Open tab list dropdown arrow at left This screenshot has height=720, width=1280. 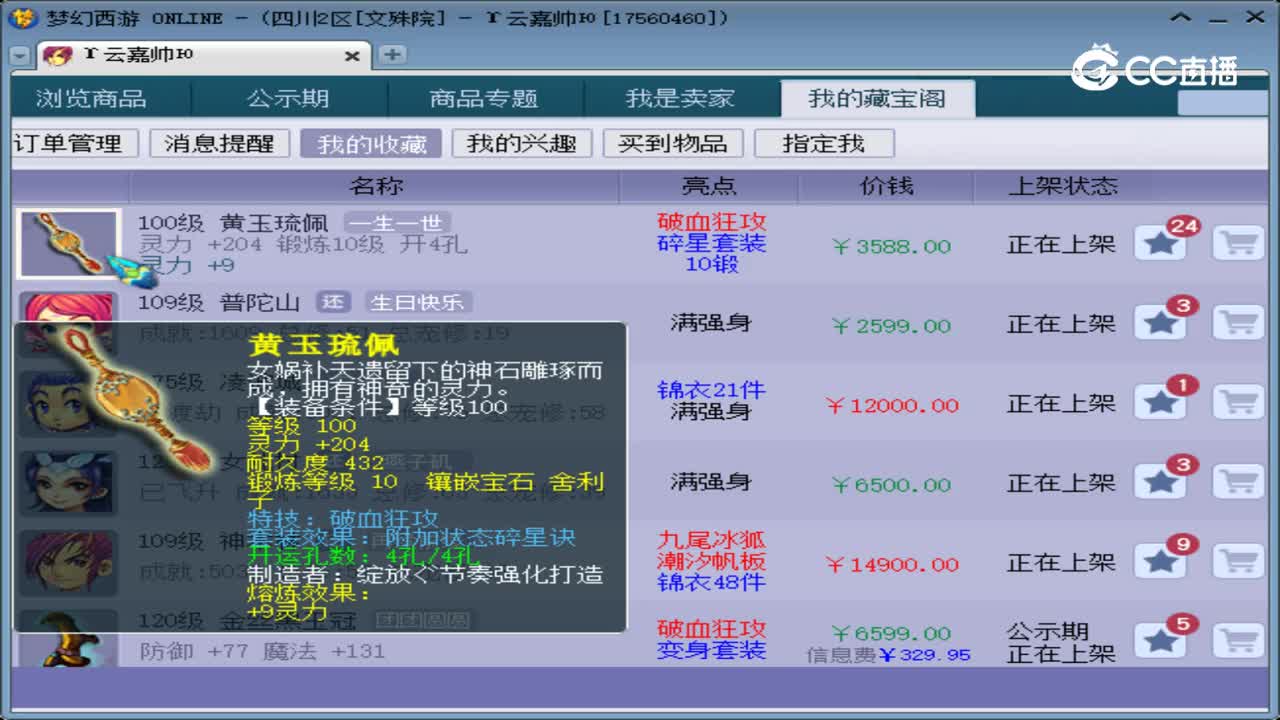pos(20,56)
